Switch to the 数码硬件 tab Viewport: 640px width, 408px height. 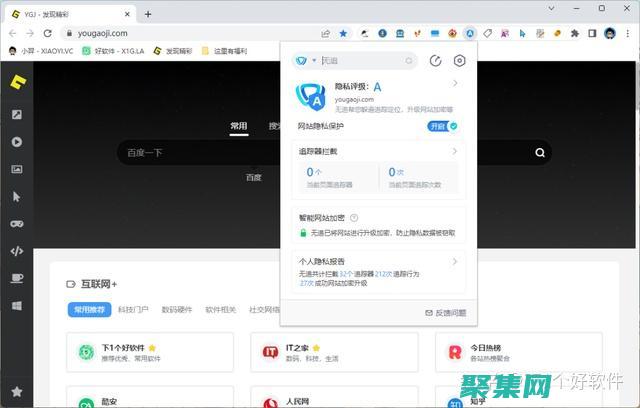[177, 310]
